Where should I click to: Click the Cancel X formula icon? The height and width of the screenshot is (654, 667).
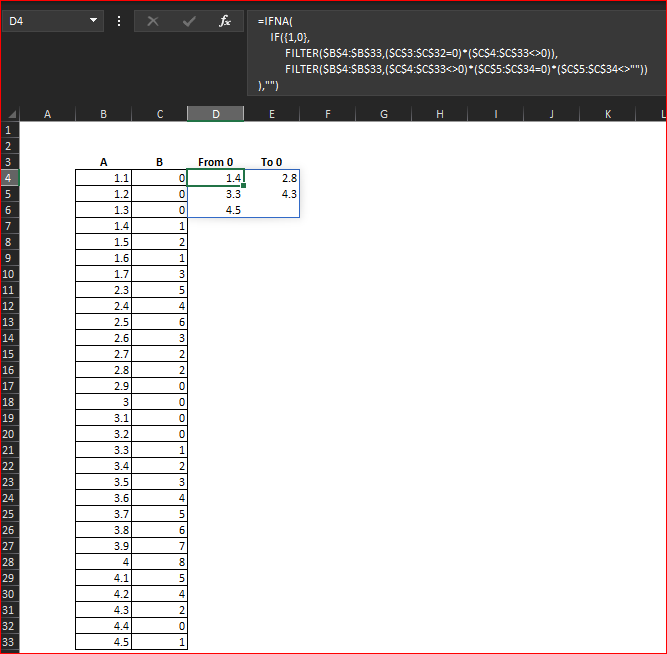click(x=153, y=21)
